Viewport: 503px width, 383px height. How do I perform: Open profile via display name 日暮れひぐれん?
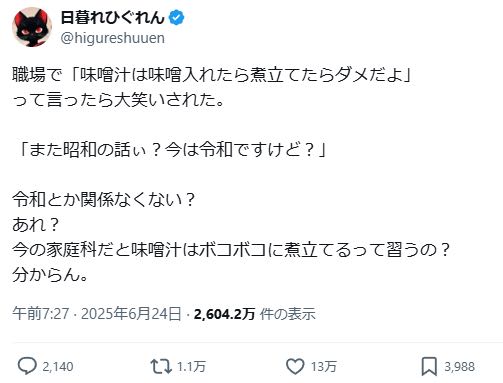click(113, 18)
